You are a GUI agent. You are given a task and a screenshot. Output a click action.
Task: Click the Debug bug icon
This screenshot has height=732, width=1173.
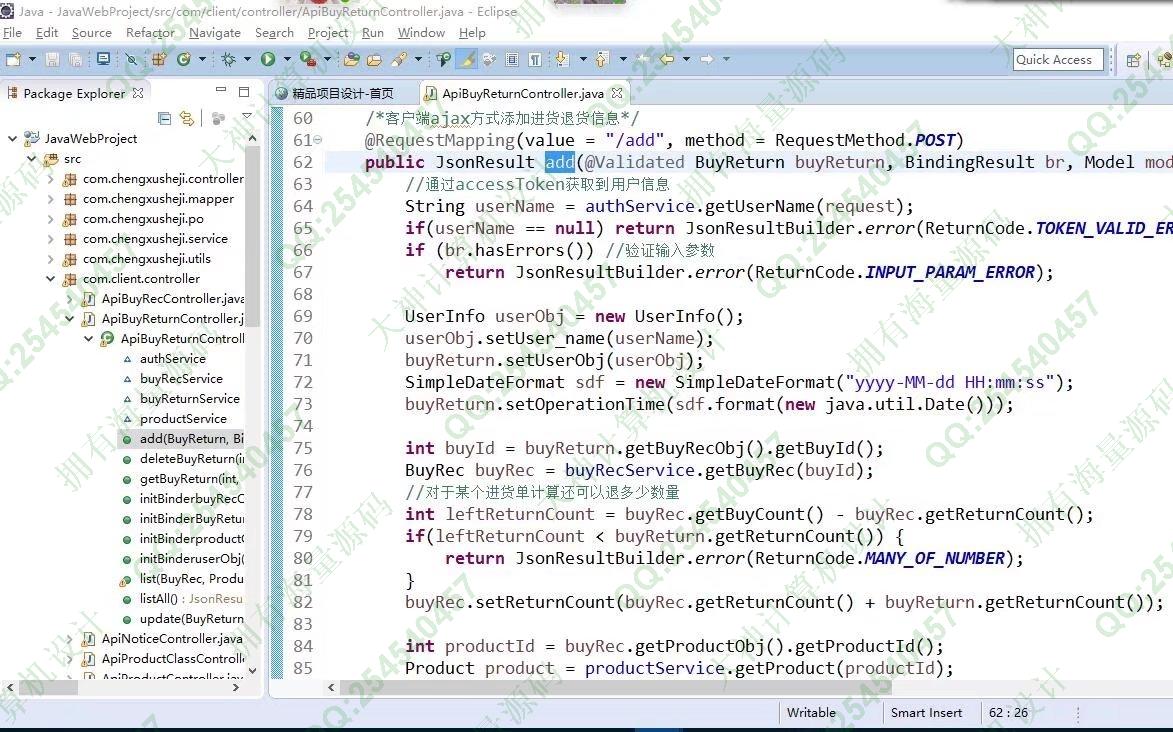(228, 59)
